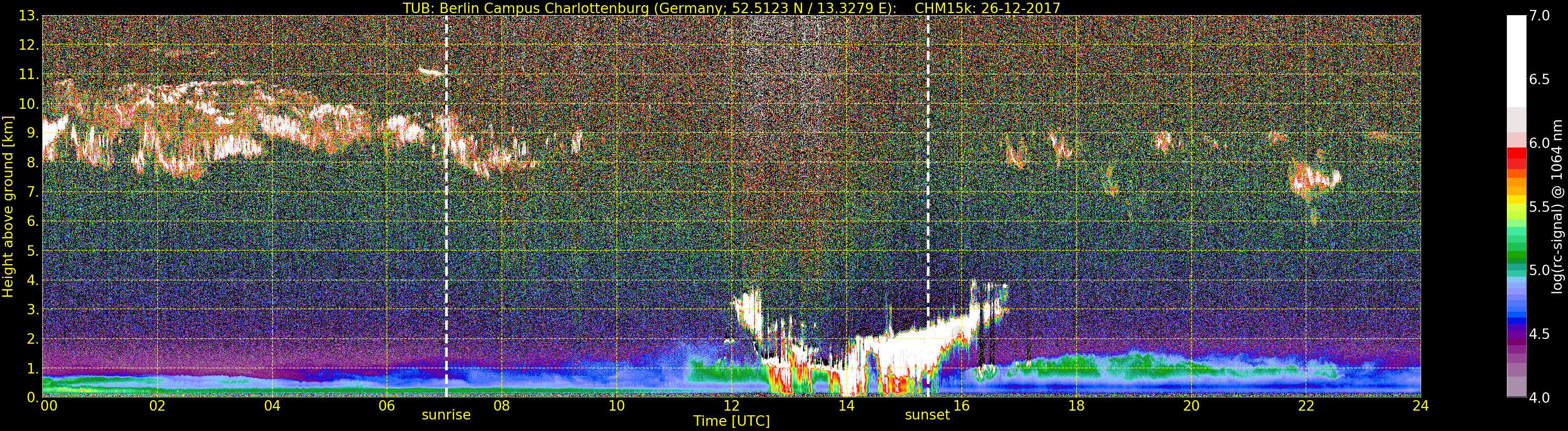Click the 'Time [UTC]' axis label

point(731,421)
